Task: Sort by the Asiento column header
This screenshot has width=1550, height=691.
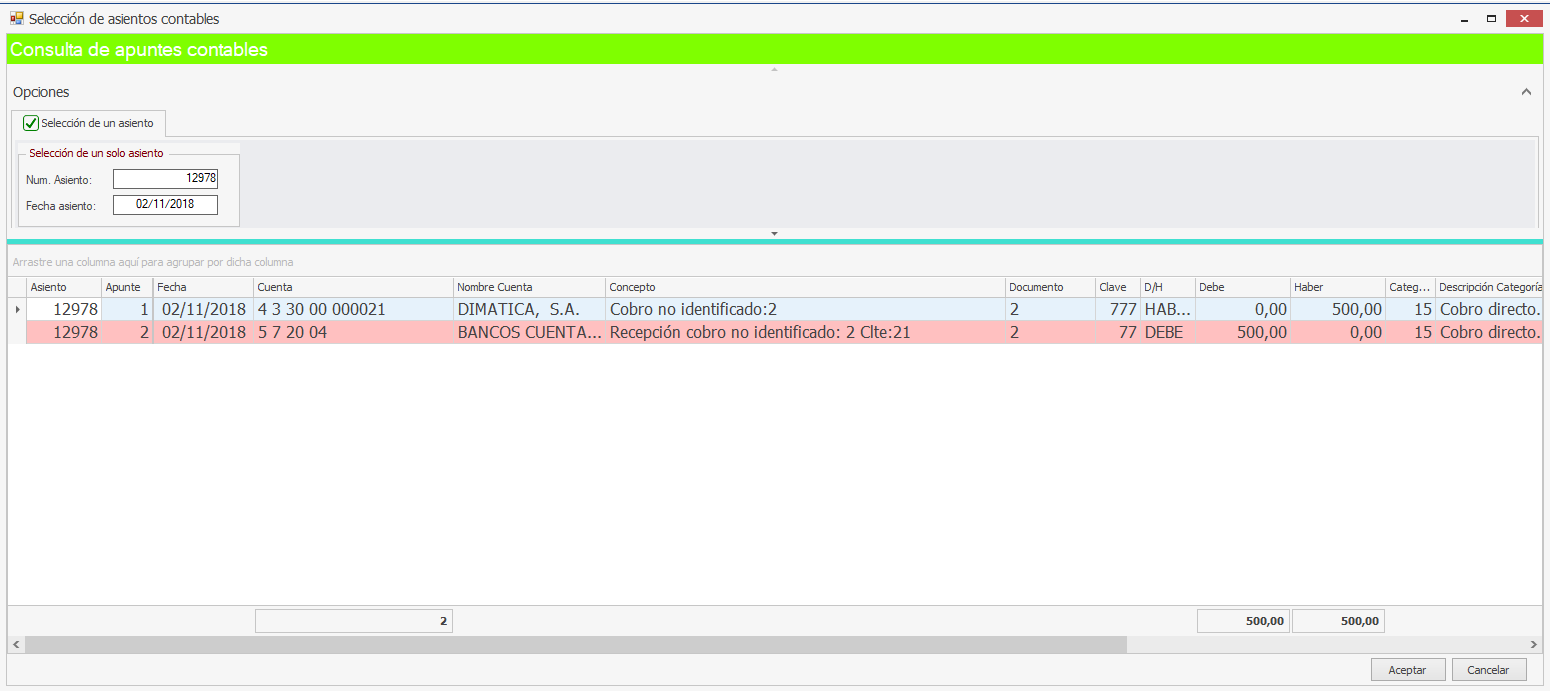Action: pos(64,287)
